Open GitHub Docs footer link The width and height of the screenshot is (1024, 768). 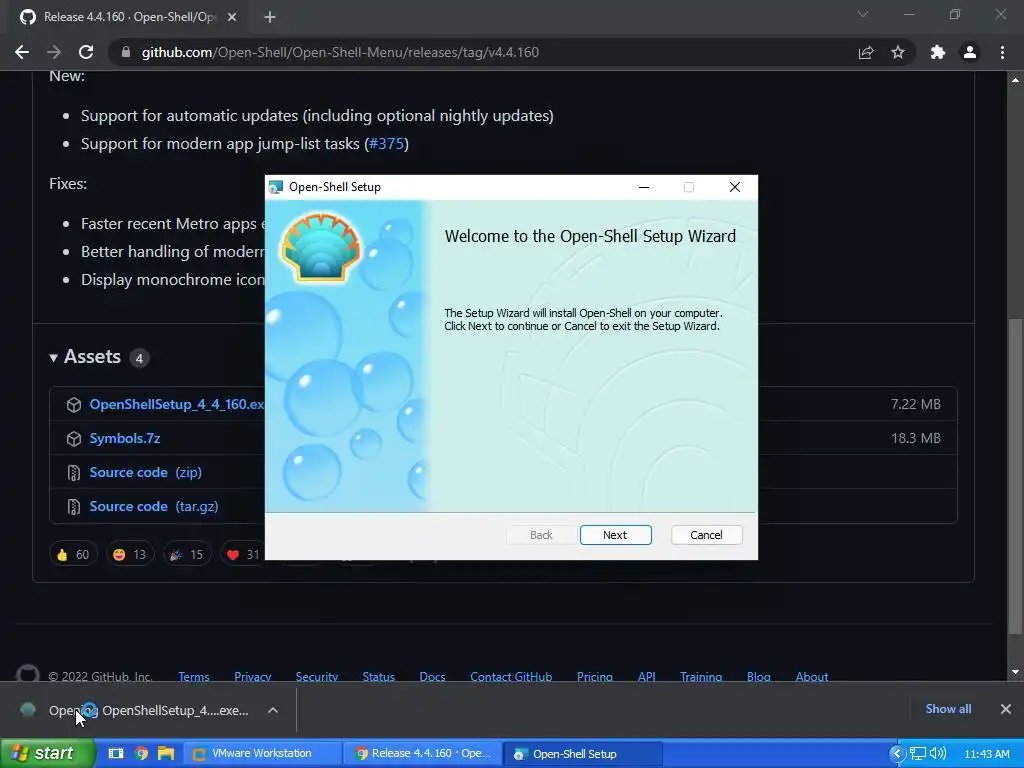(432, 677)
